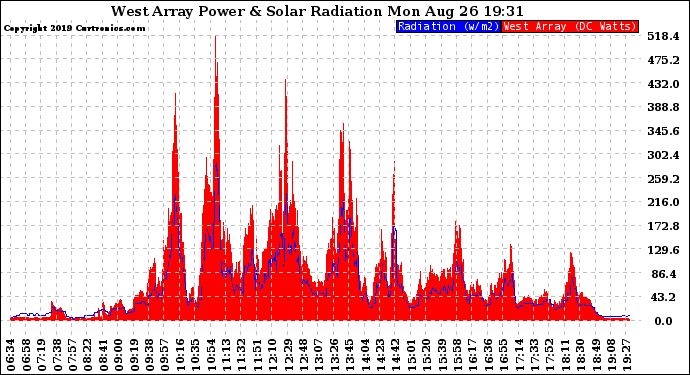The image size is (690, 375).
Task: Click the x-axis time label "13:07"
Action: 319,355
